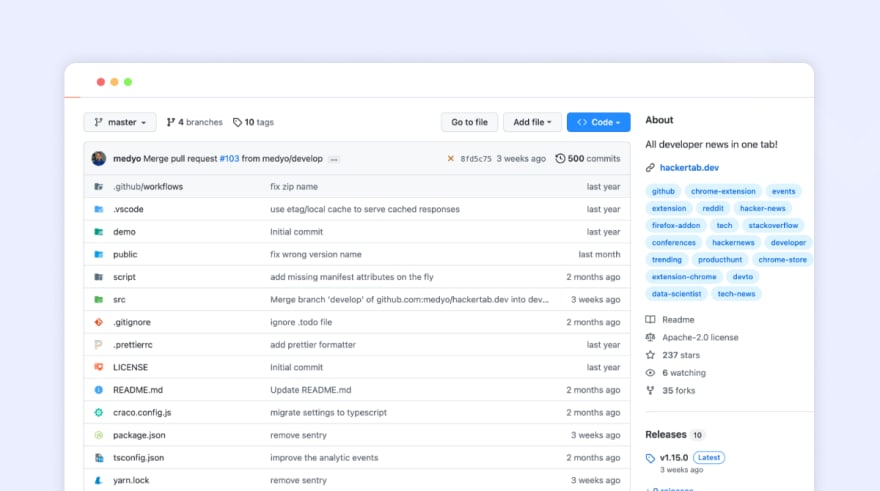Select the tech-news topic tag

click(736, 294)
